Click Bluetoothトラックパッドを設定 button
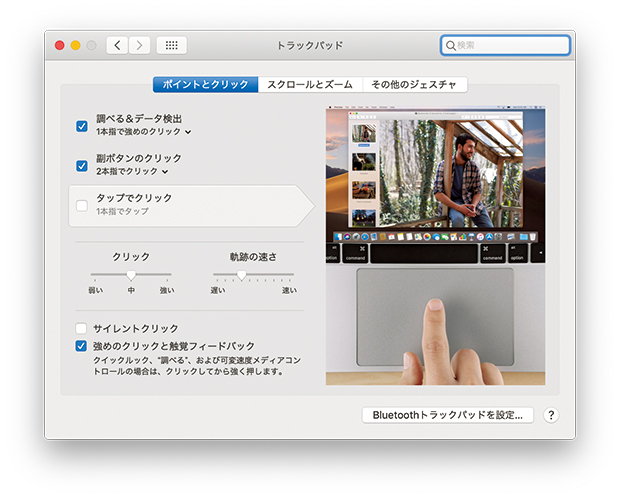This screenshot has width=620, height=498. (x=447, y=415)
